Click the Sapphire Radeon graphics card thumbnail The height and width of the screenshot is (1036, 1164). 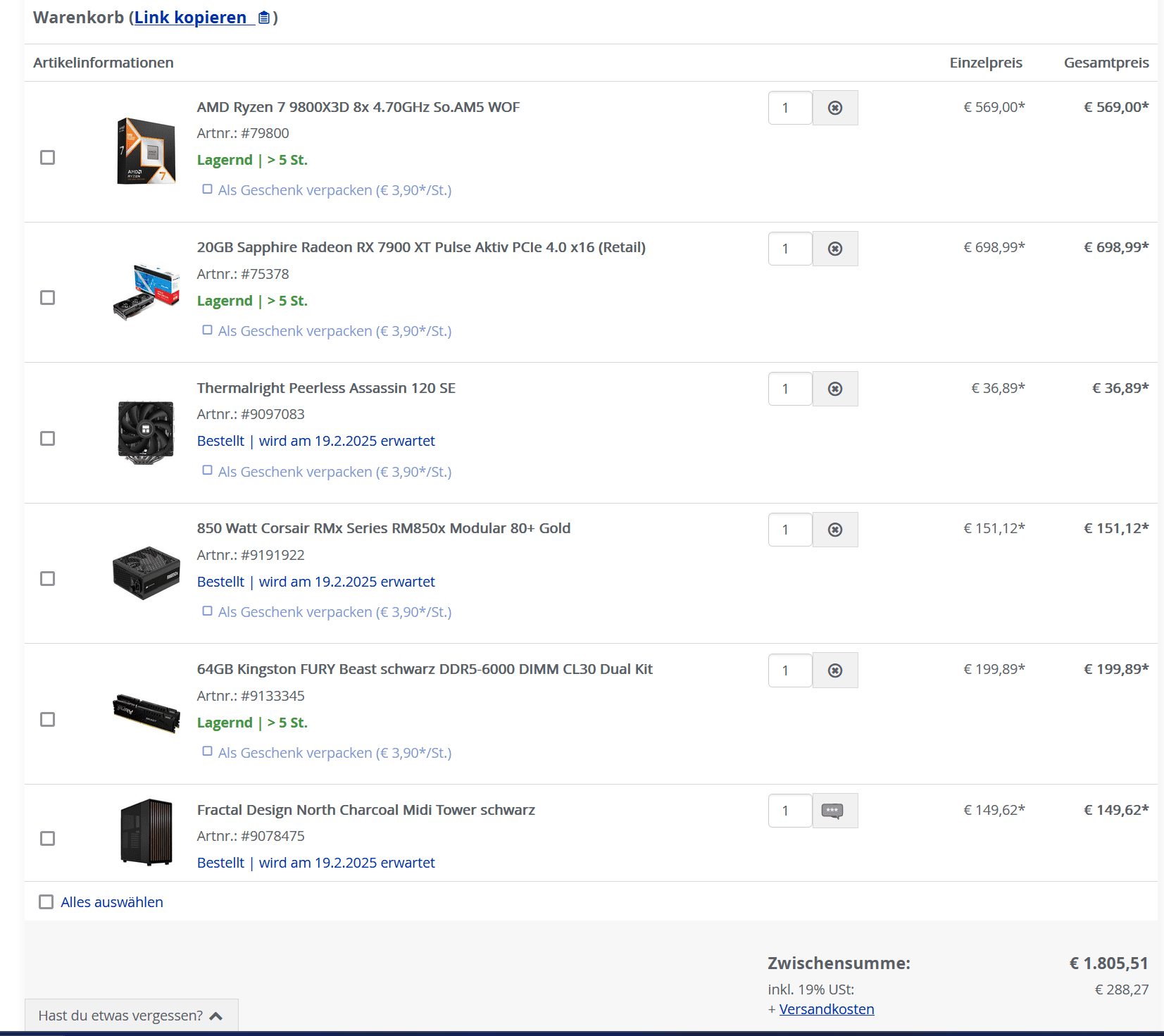pos(146,292)
